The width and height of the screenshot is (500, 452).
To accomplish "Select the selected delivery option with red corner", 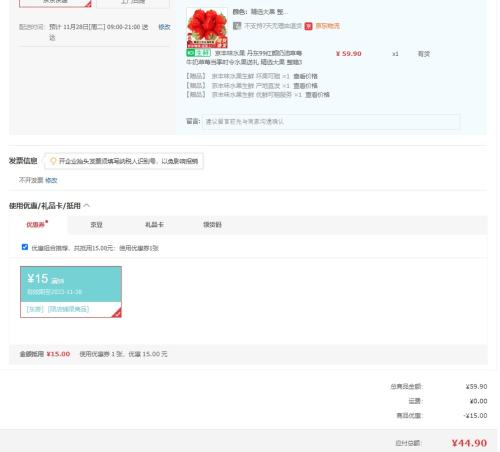I will (x=55, y=3).
